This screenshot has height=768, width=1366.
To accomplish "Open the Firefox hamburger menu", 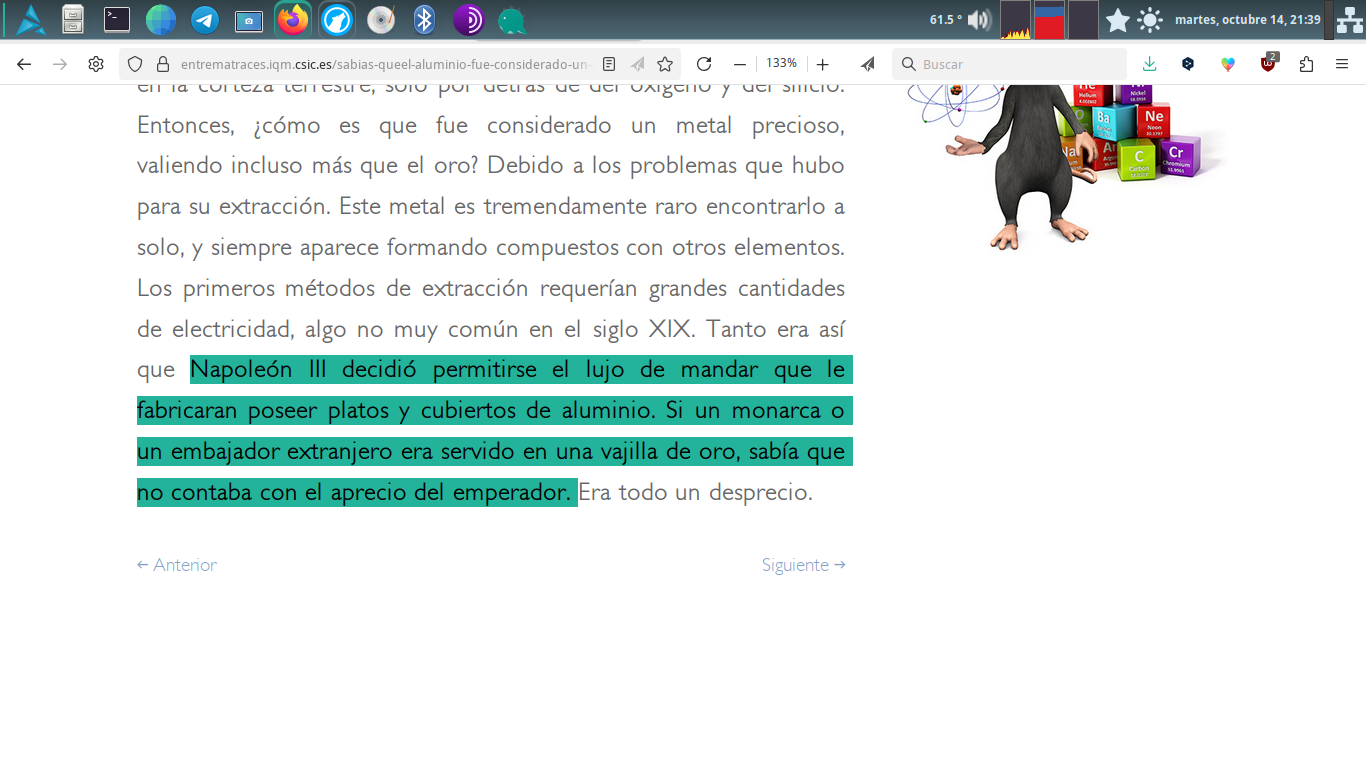I will point(1342,64).
